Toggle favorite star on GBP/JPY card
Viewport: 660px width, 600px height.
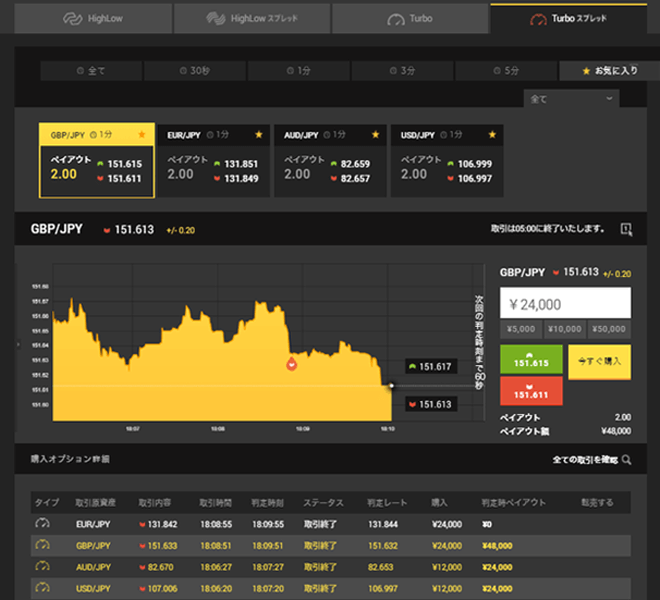pos(142,134)
